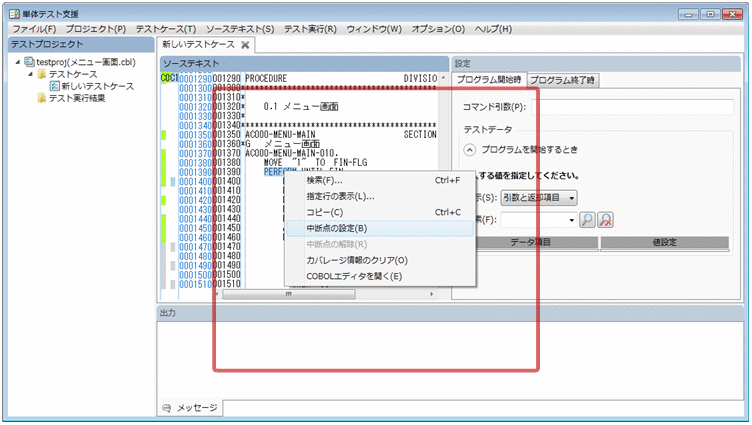
Task: Choose コピー(C) from context menu
Action: click(x=380, y=212)
